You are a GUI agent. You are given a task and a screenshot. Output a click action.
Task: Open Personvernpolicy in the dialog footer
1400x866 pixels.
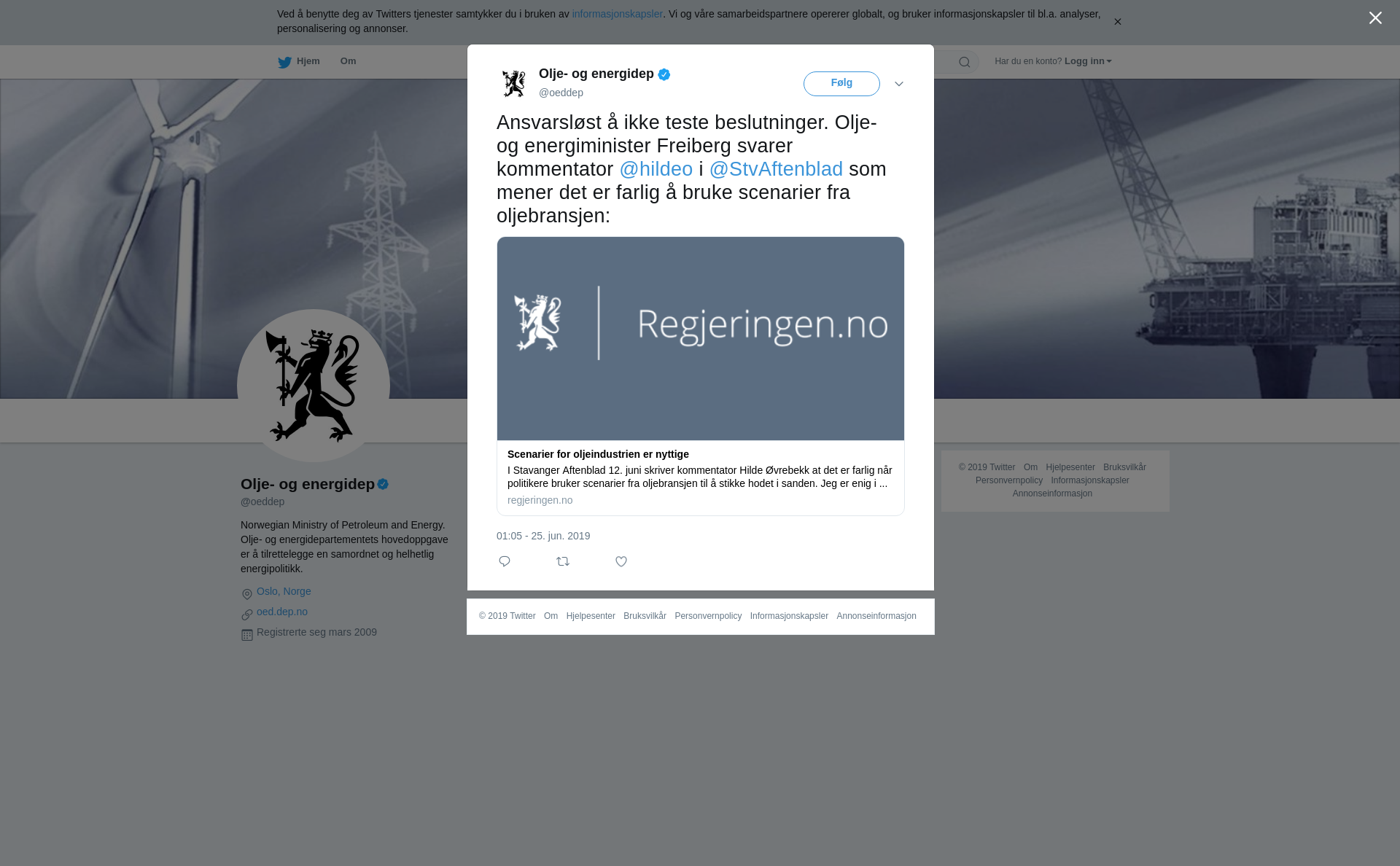pyautogui.click(x=708, y=616)
